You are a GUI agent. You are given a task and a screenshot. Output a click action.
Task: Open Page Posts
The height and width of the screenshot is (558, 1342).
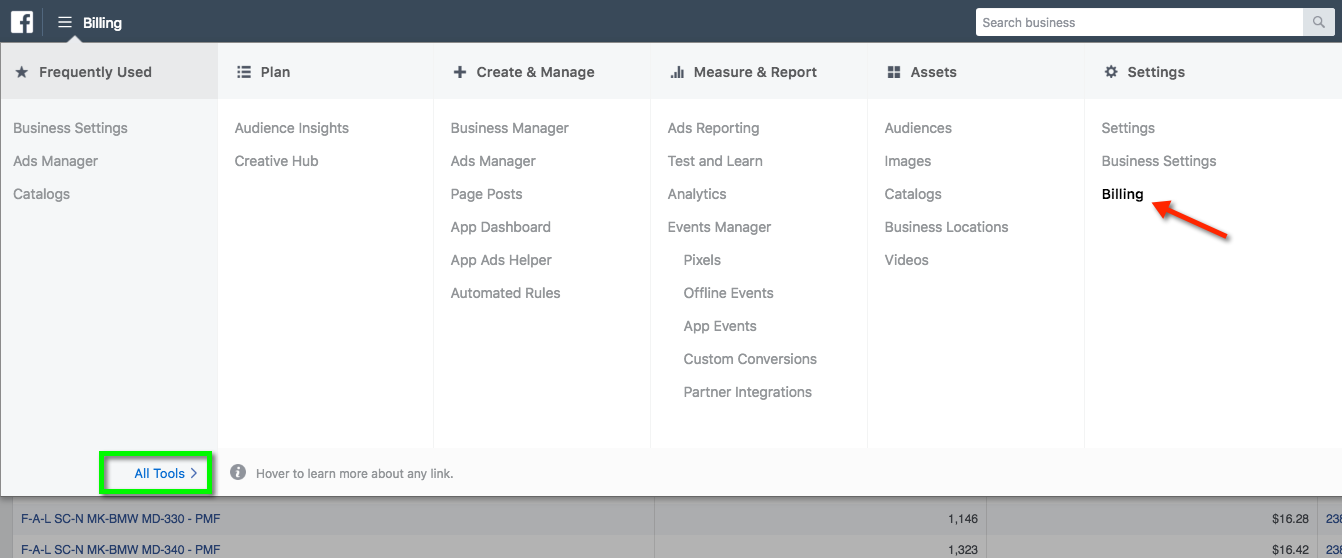(x=486, y=194)
